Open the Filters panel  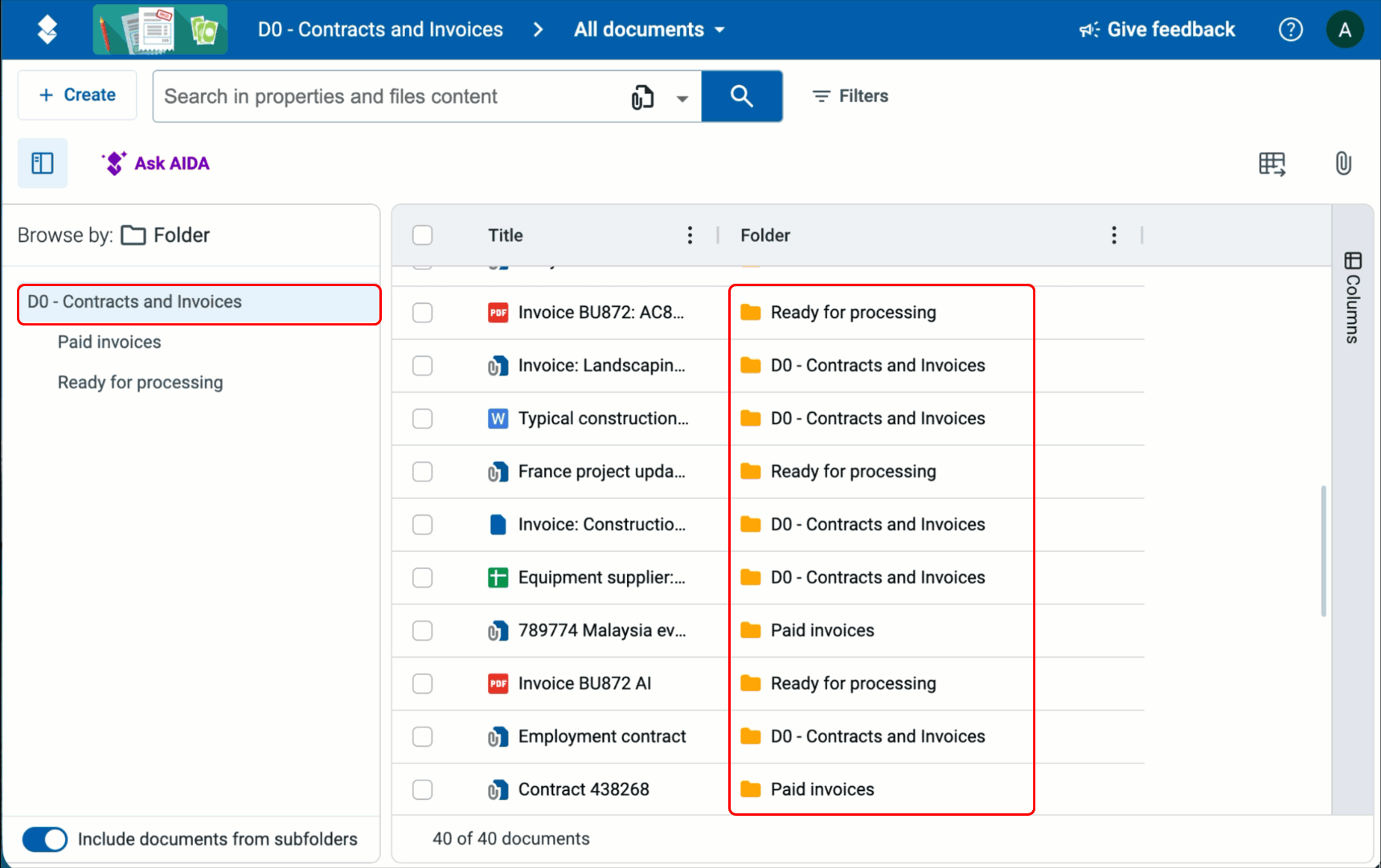click(x=850, y=96)
